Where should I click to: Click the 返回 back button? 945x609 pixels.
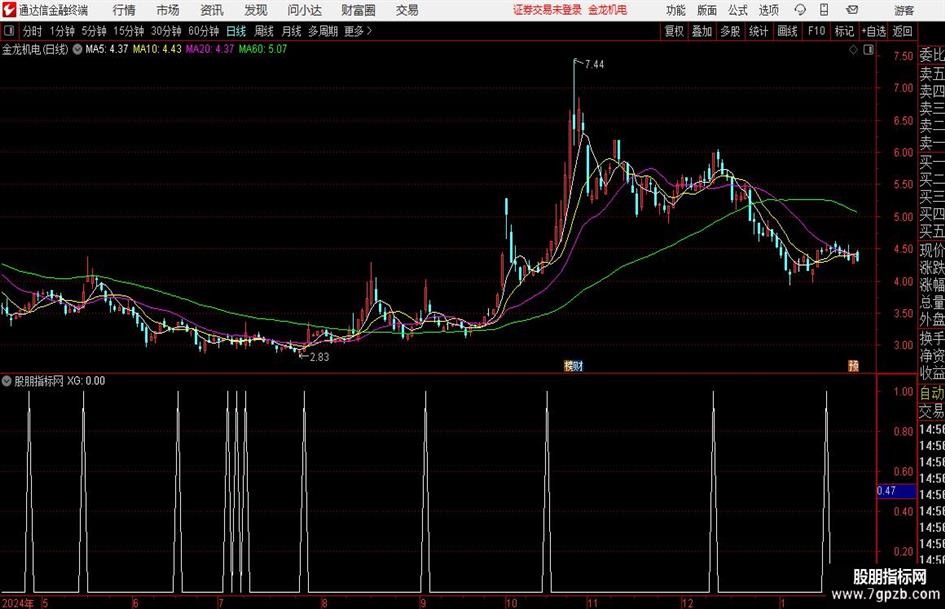pyautogui.click(x=902, y=31)
